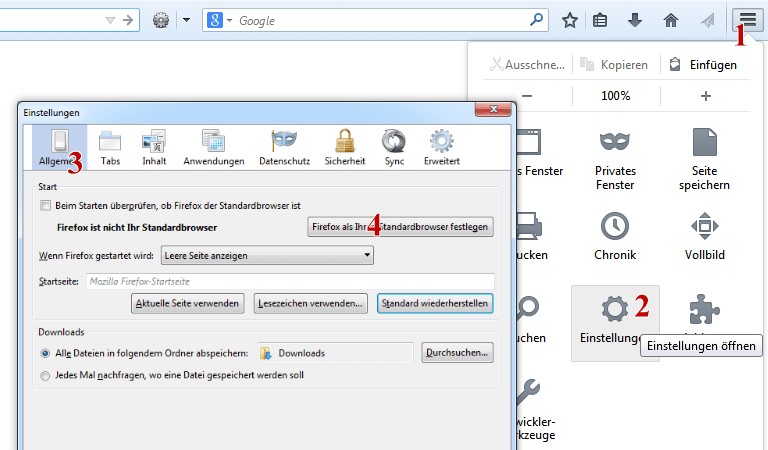
Task: Zoom in with the plus button
Action: point(705,95)
